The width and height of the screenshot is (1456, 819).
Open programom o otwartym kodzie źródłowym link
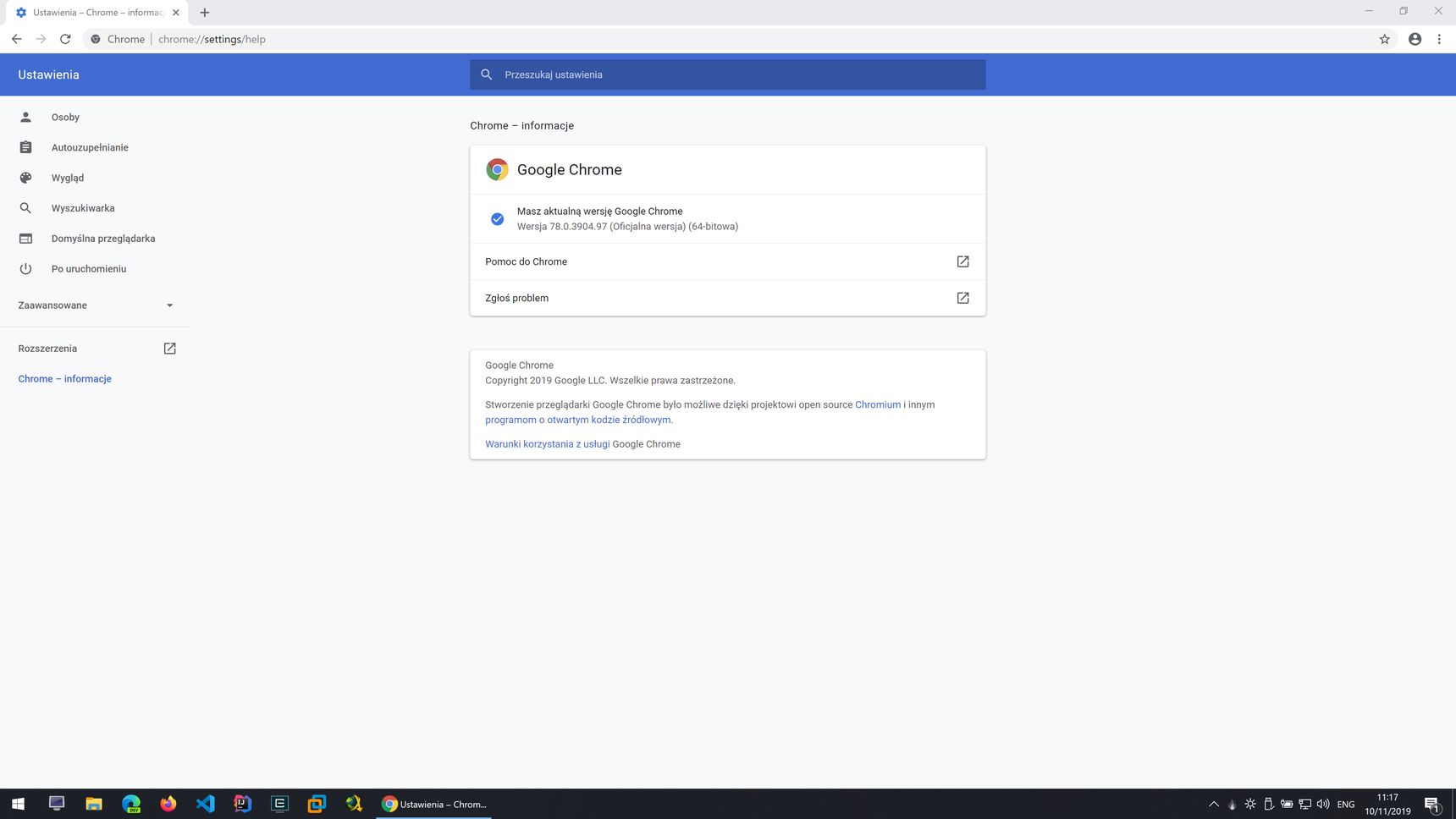click(577, 420)
